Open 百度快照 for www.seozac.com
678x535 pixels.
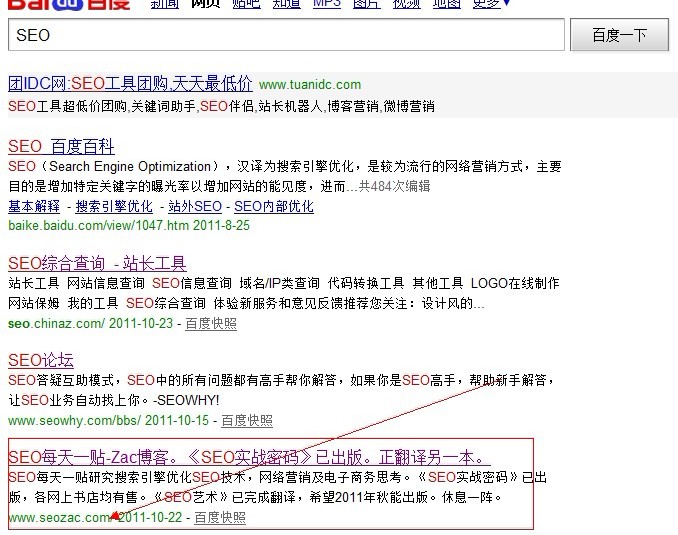pos(220,517)
